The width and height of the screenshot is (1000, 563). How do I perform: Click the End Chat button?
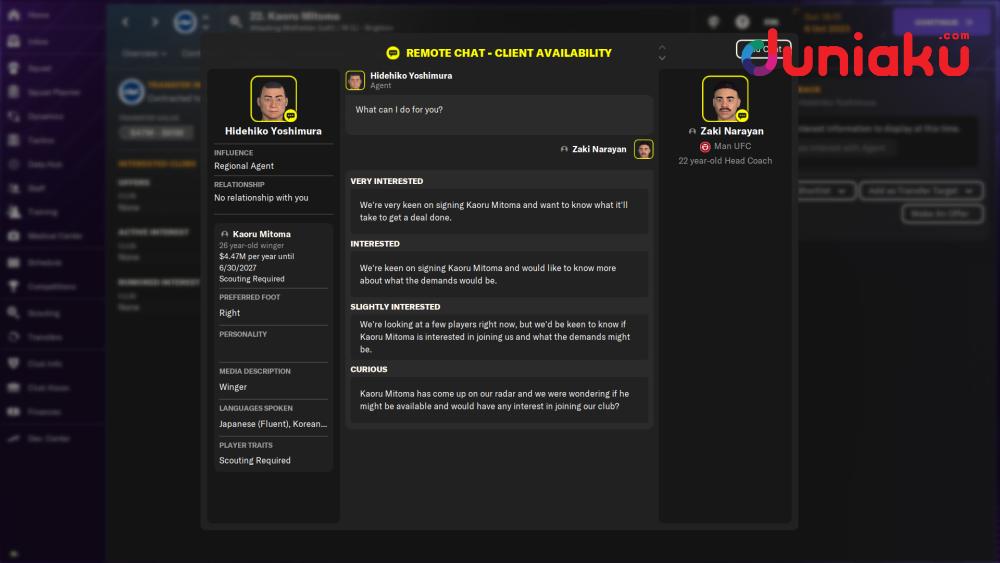click(x=763, y=49)
